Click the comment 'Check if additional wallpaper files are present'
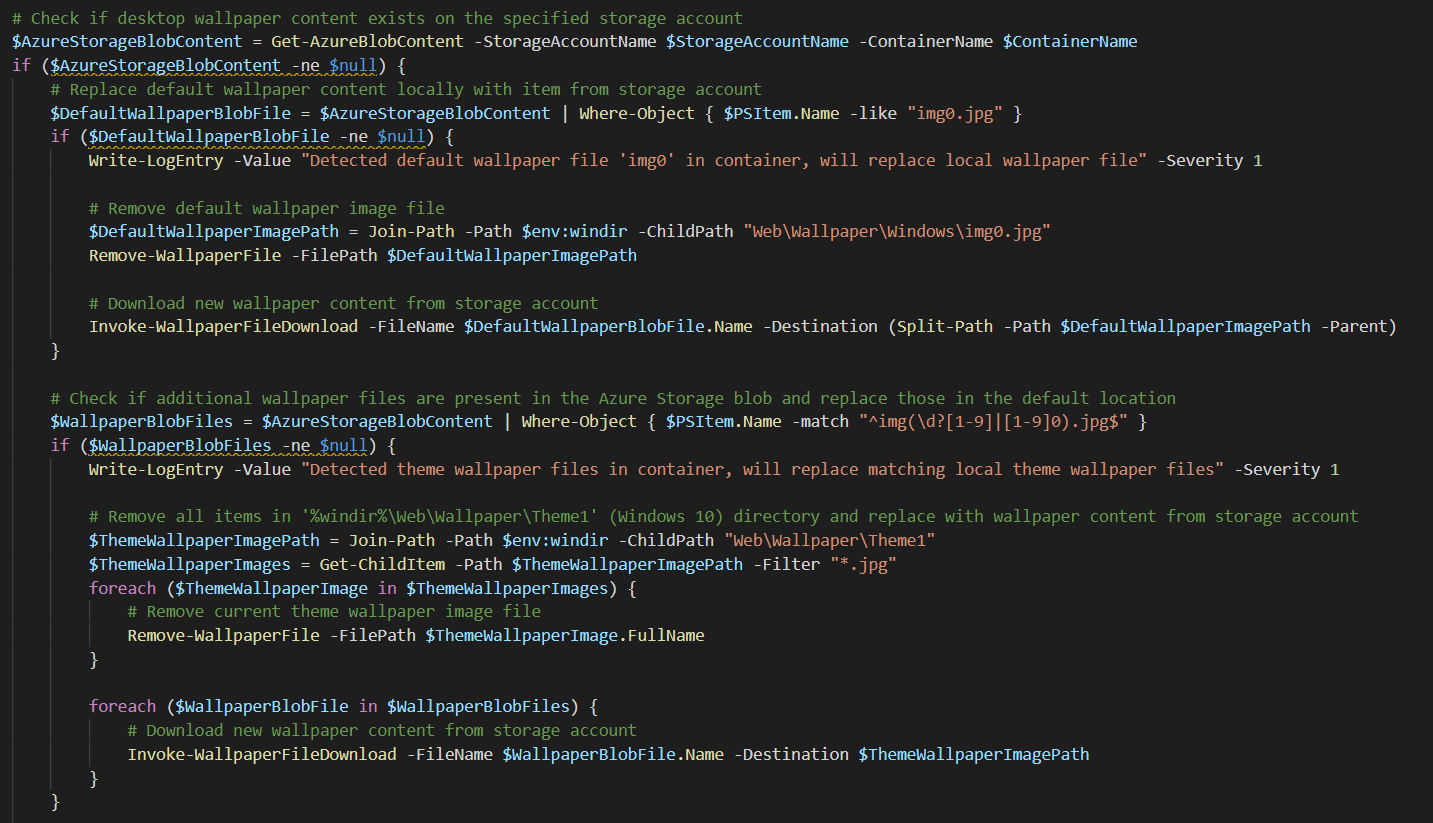Screen dimensions: 1433x823 coord(613,398)
